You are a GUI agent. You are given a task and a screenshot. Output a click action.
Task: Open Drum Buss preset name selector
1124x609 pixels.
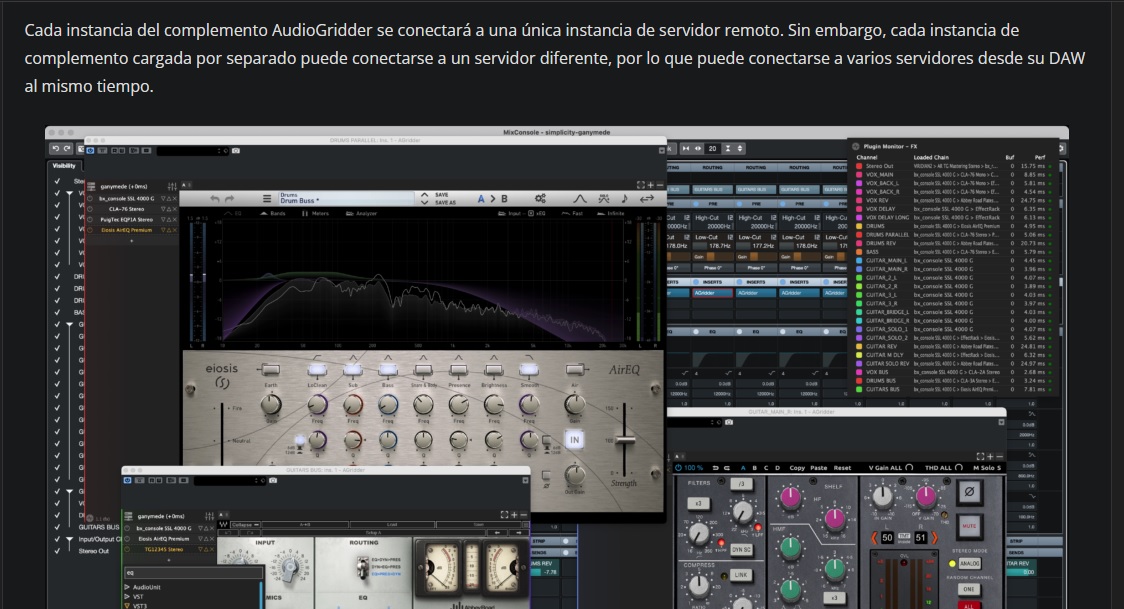[x=346, y=198]
